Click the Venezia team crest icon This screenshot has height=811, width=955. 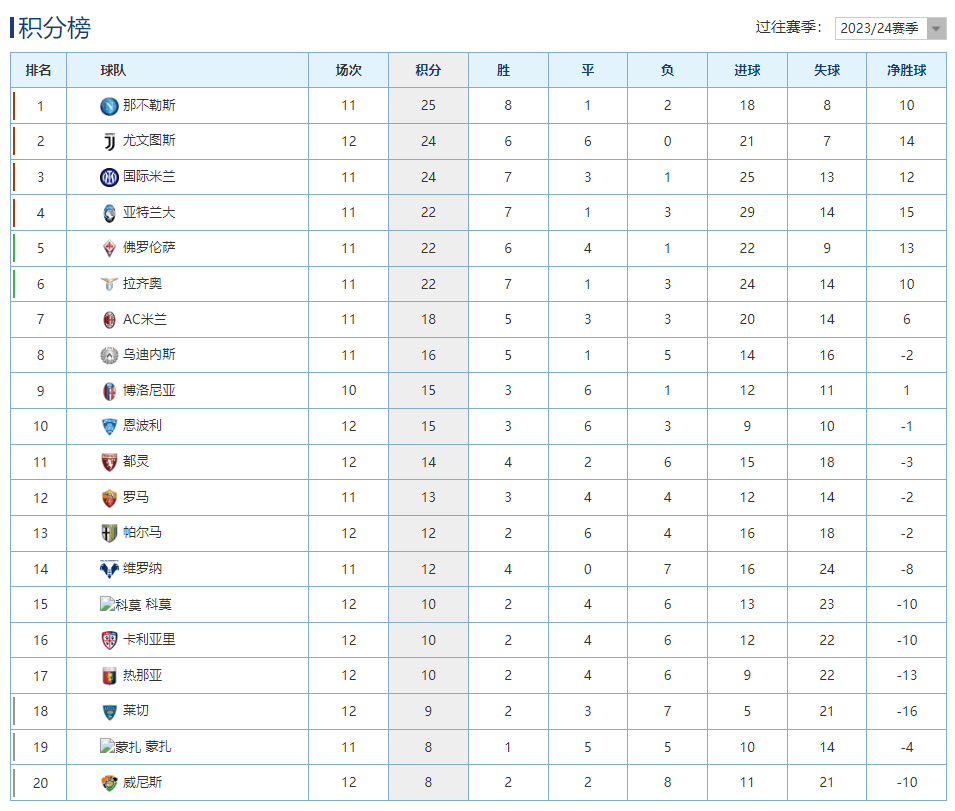(109, 782)
